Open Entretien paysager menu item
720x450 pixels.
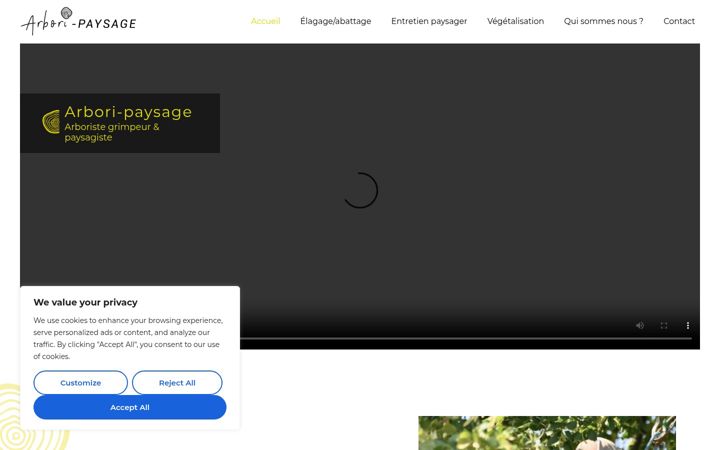coord(429,21)
